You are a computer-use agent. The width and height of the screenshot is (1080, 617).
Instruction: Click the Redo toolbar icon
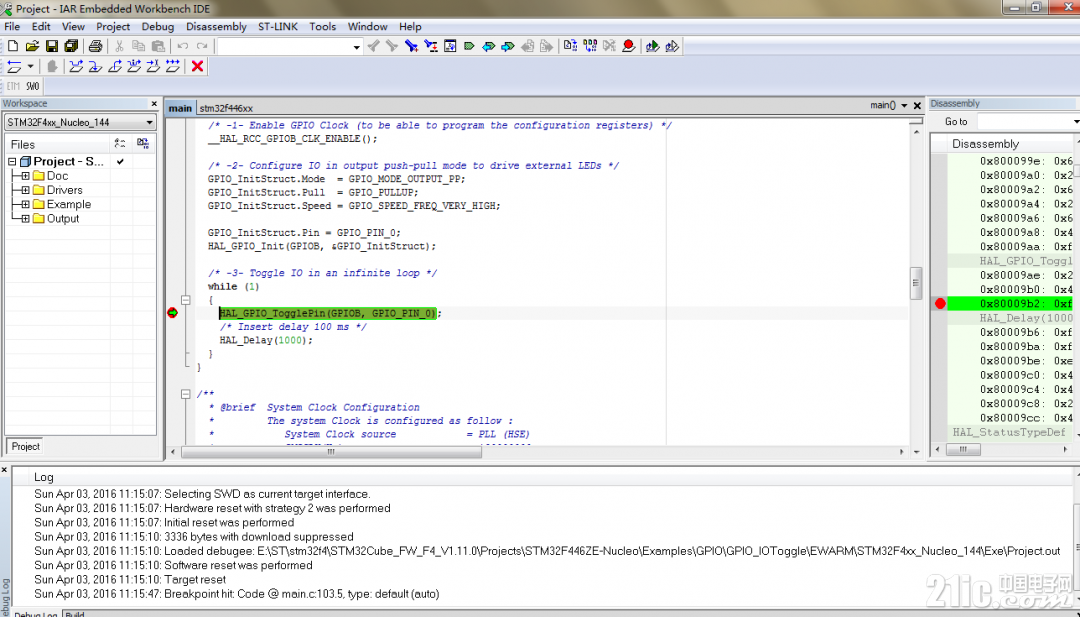(x=202, y=46)
